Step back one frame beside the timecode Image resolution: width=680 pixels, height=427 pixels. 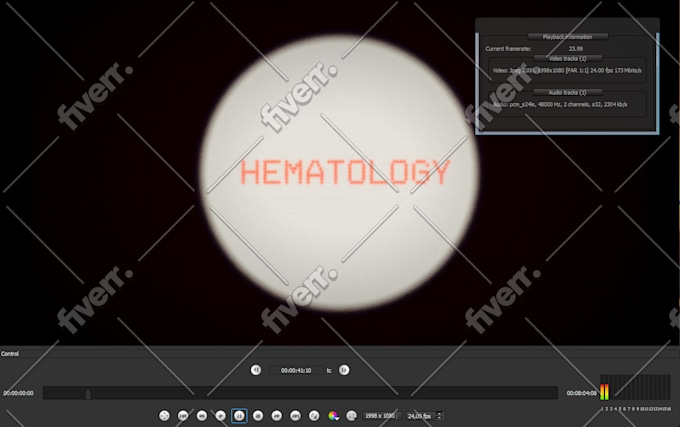click(256, 370)
